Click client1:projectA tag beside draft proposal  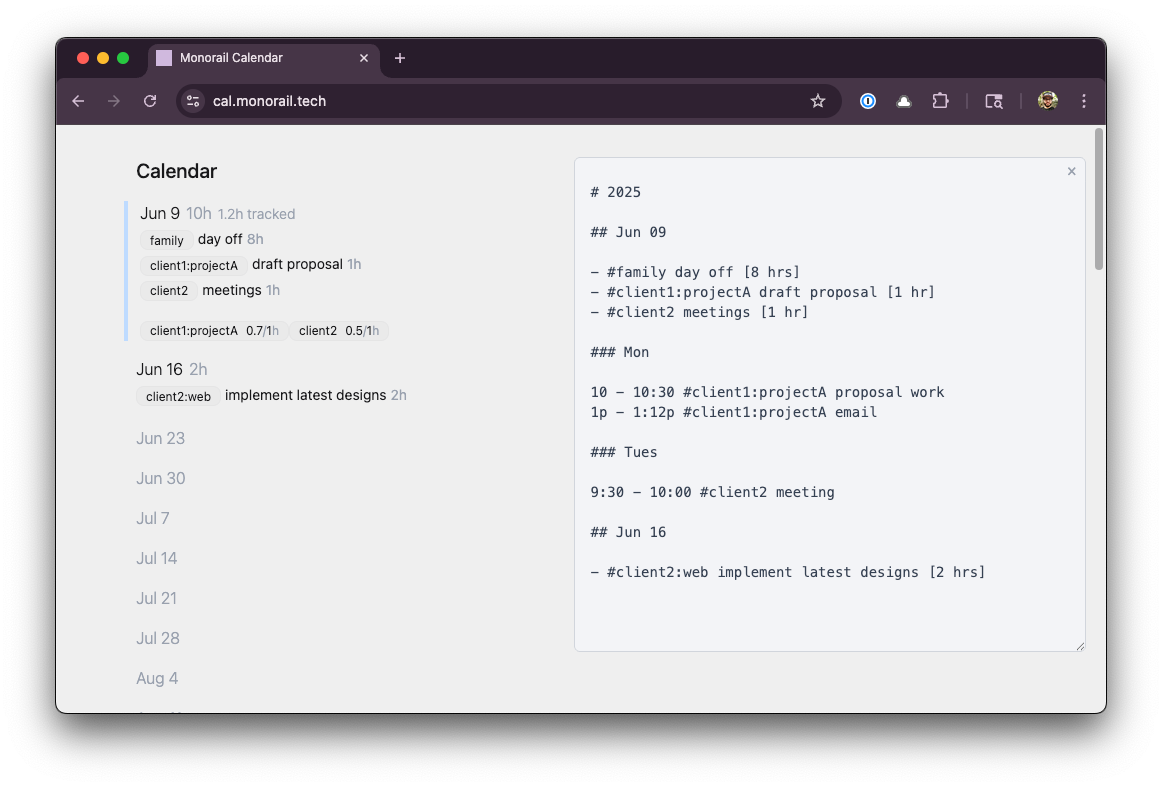(194, 265)
